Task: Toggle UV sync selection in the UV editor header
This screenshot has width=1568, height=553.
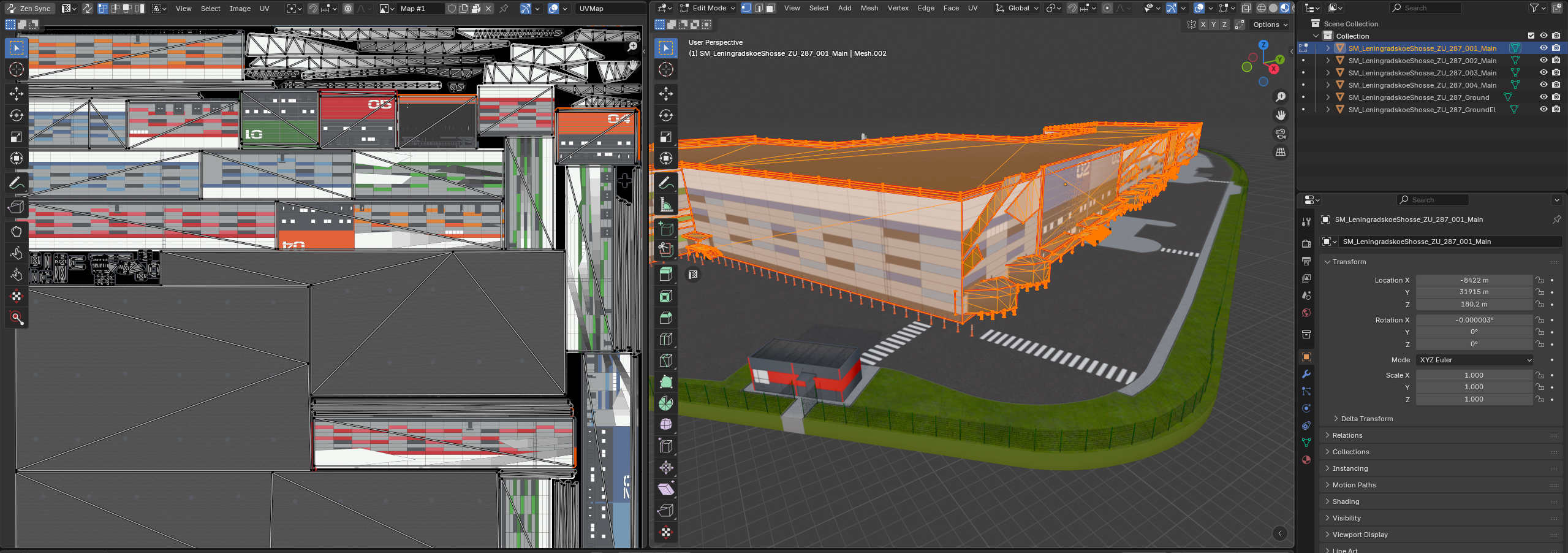Action: coord(88,9)
